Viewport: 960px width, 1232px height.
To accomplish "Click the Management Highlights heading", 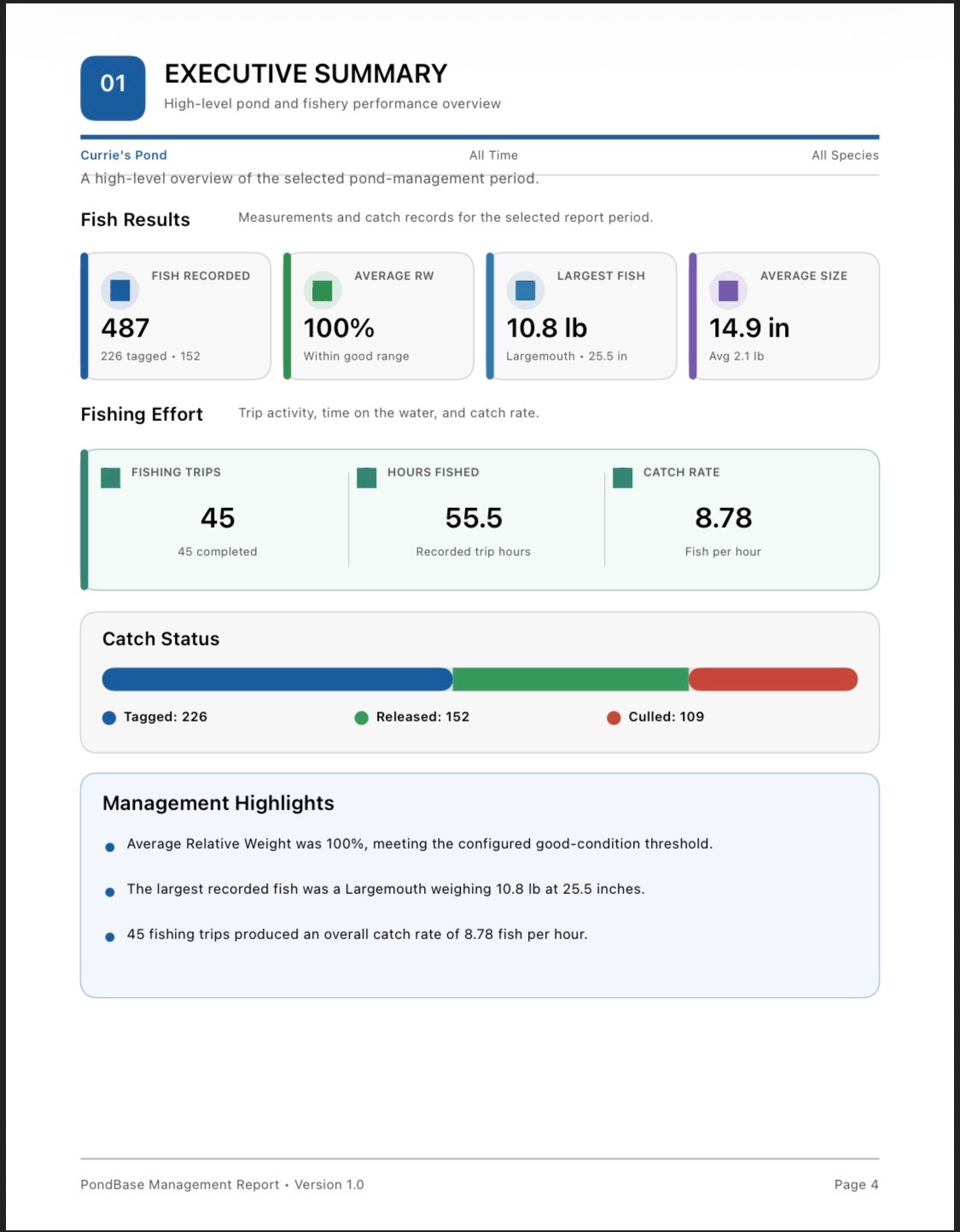I will [218, 804].
